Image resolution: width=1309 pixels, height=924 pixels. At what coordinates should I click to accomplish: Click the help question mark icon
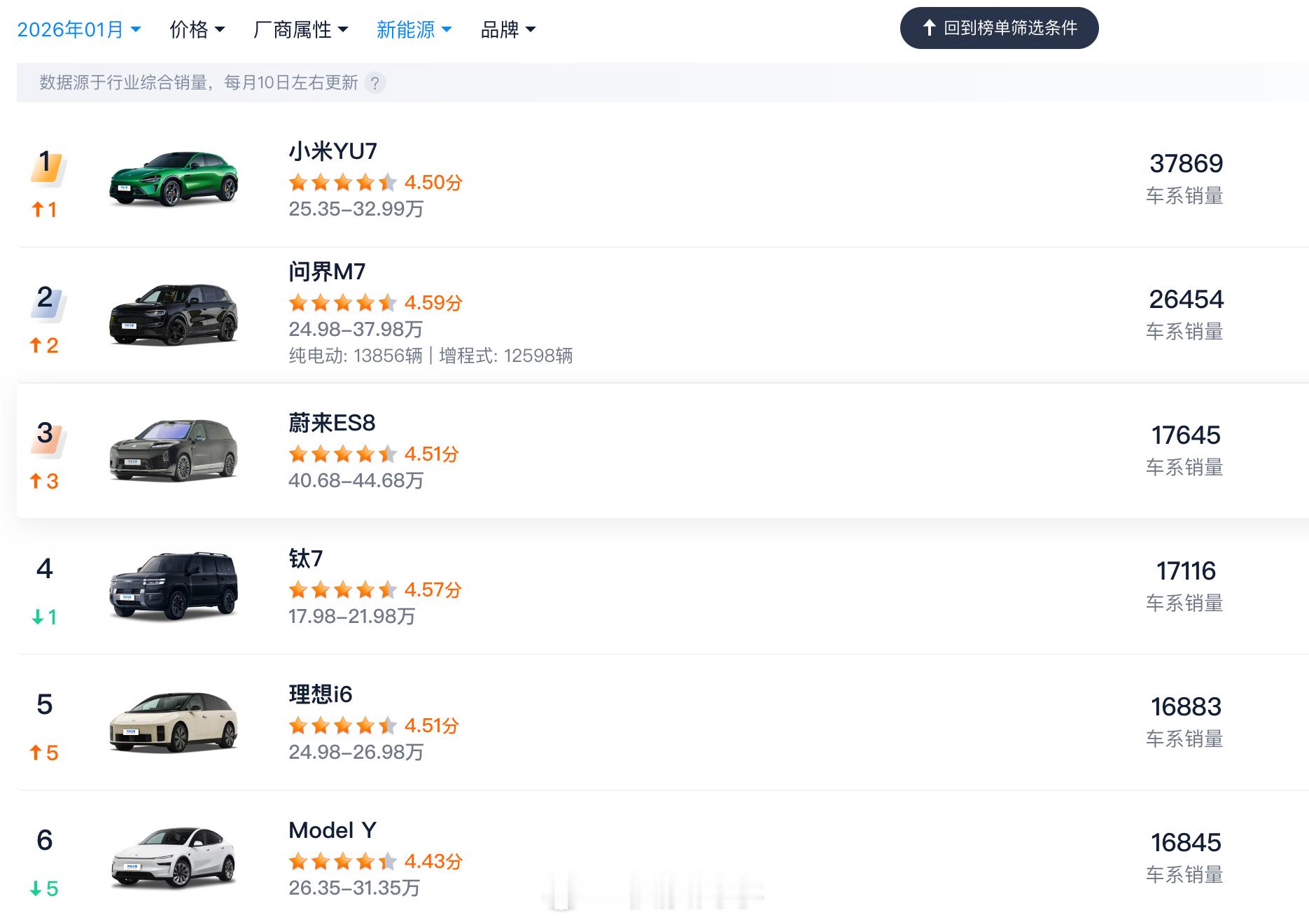375,83
